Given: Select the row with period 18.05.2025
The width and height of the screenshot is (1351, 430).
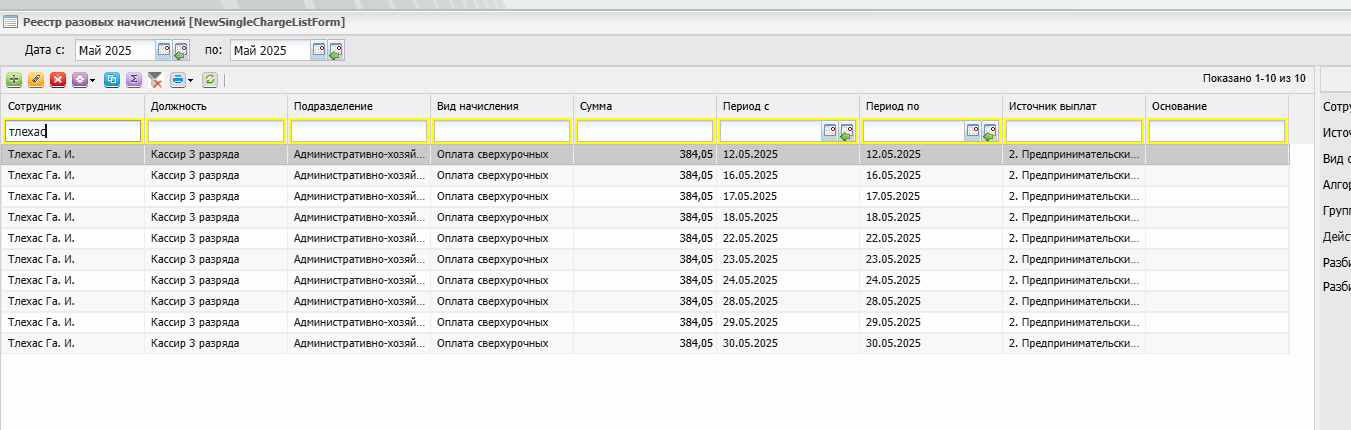Looking at the screenshot, I should 645,217.
